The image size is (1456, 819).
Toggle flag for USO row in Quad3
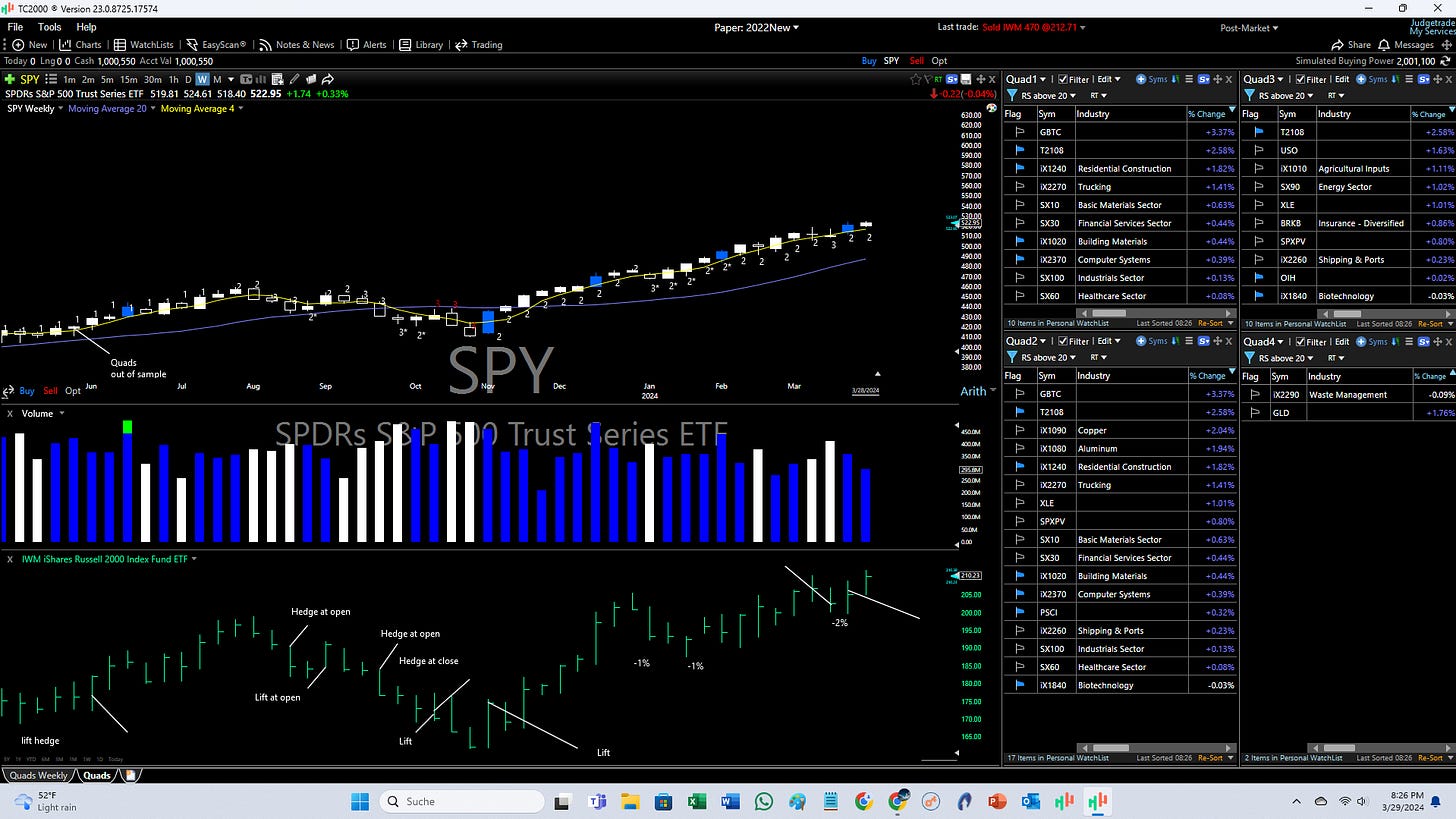tap(1258, 150)
